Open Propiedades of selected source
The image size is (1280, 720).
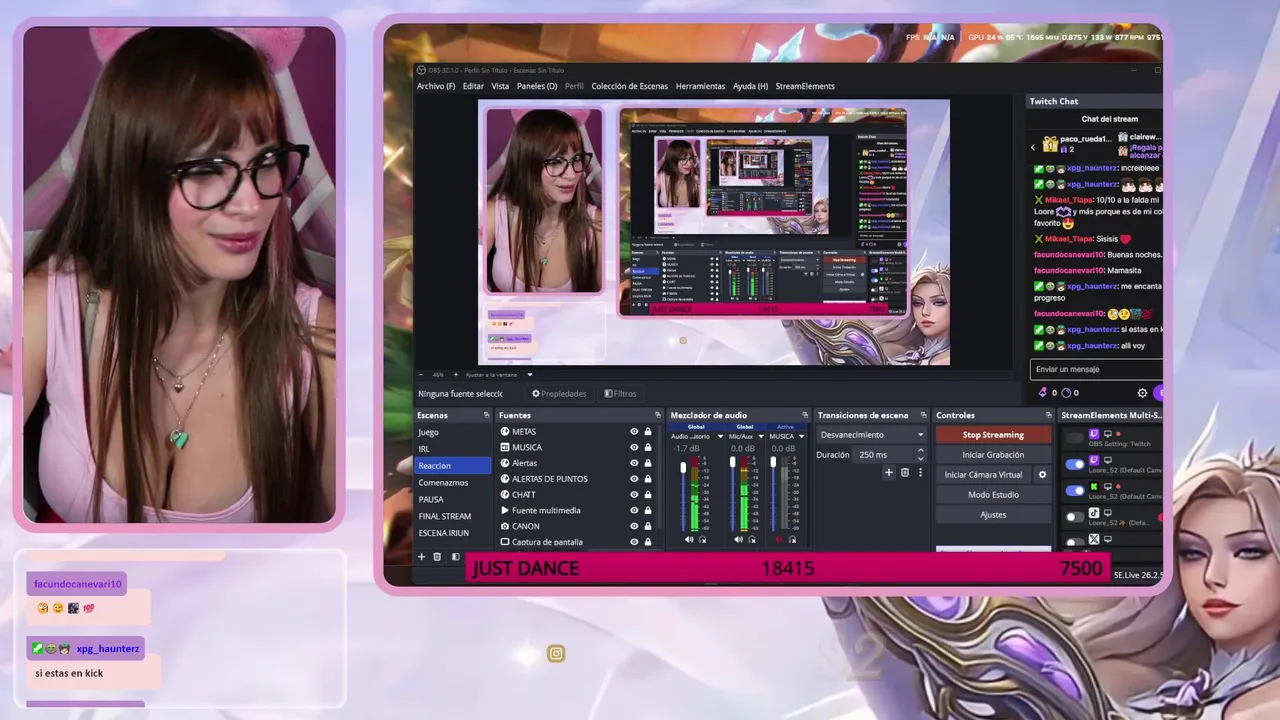point(559,394)
